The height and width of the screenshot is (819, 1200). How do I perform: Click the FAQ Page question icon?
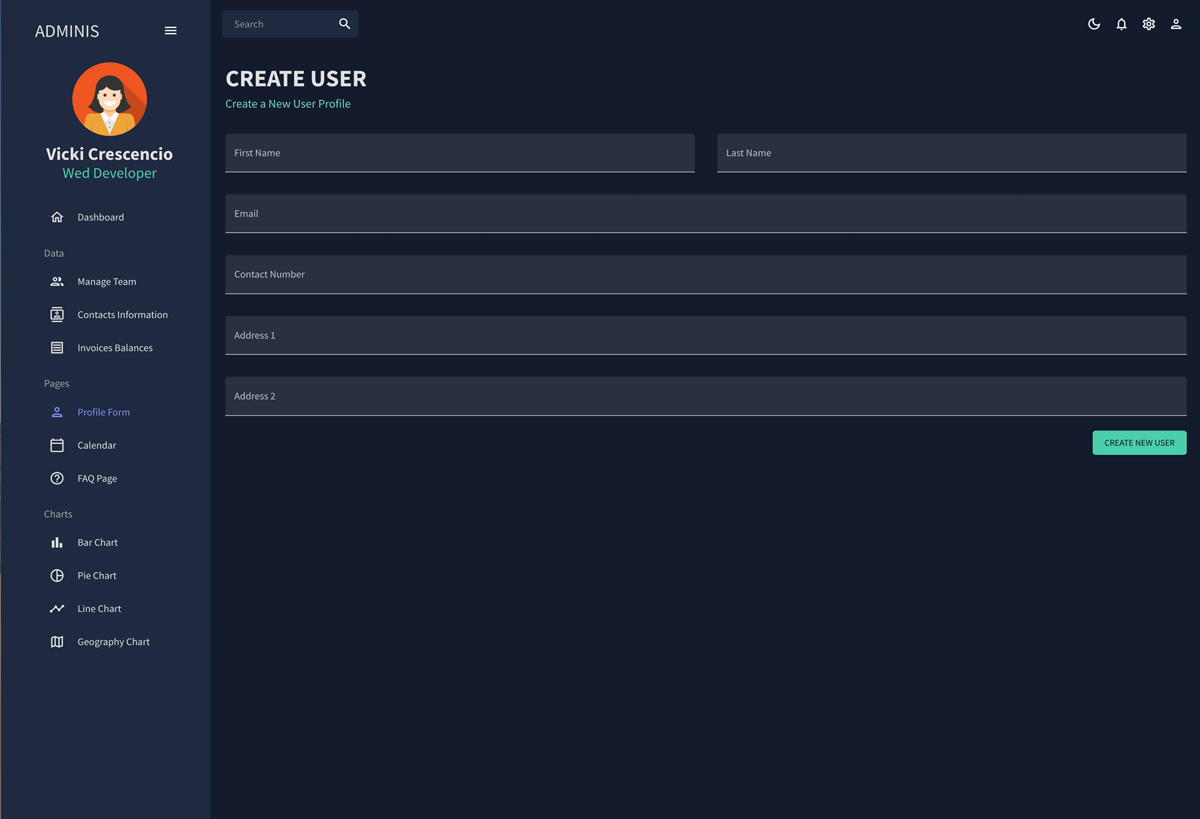(57, 479)
